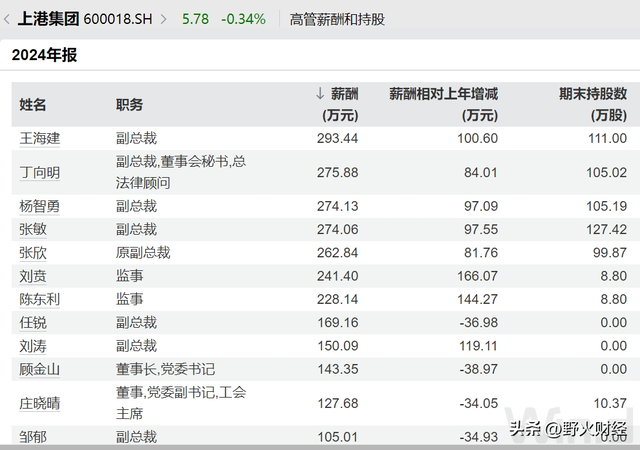The width and height of the screenshot is (640, 450).
Task: Select salary change value 144.27
Action: coord(478,299)
